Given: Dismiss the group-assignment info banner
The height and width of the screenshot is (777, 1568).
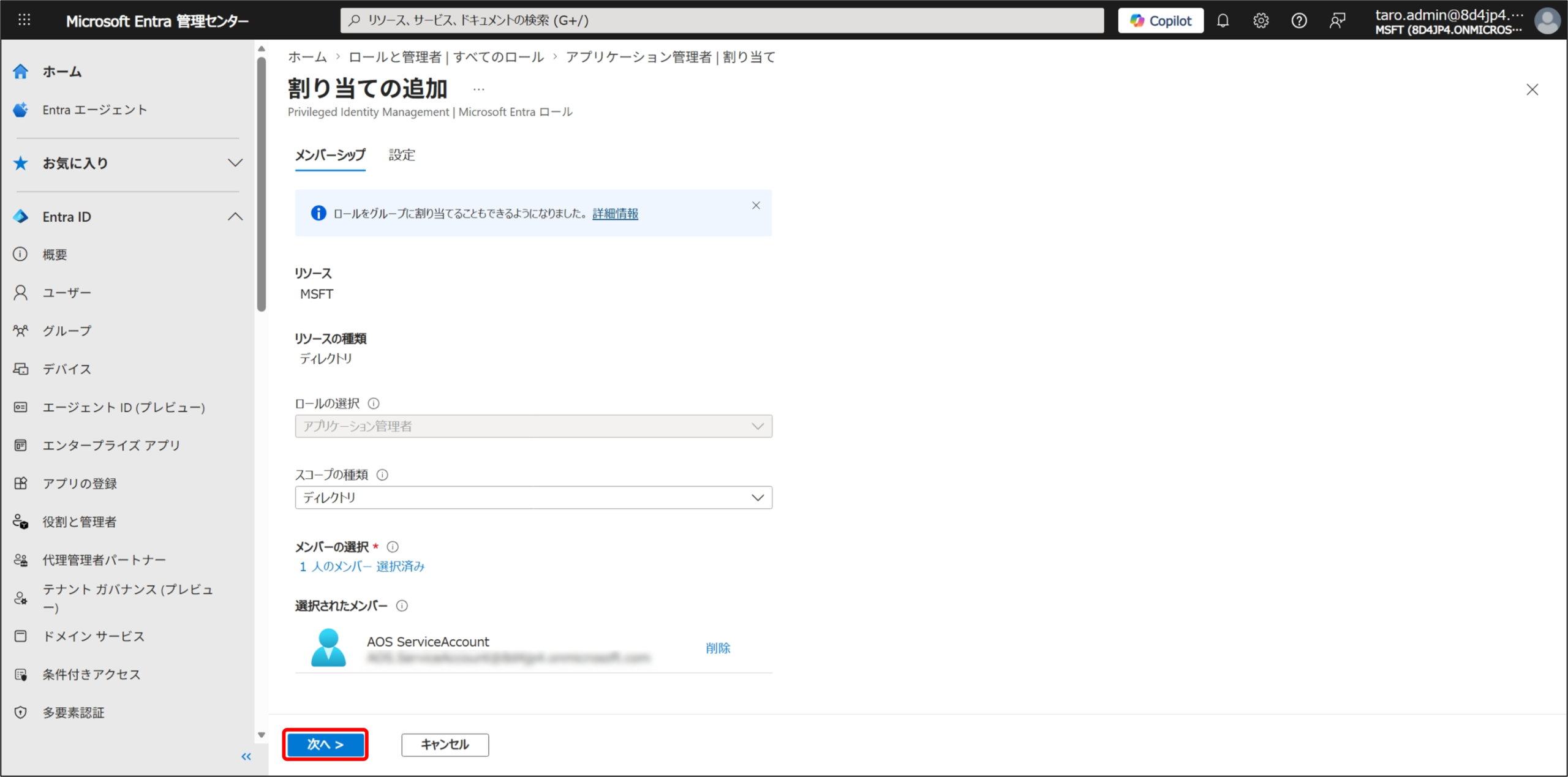Looking at the screenshot, I should click(x=756, y=206).
